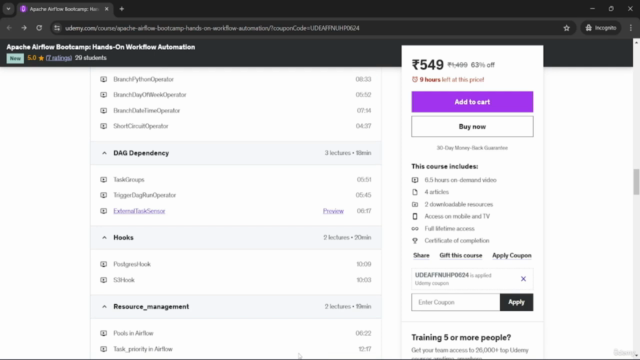This screenshot has width=640, height=360.
Task: Reload the page in browser toolbar
Action: pyautogui.click(x=39, y=28)
